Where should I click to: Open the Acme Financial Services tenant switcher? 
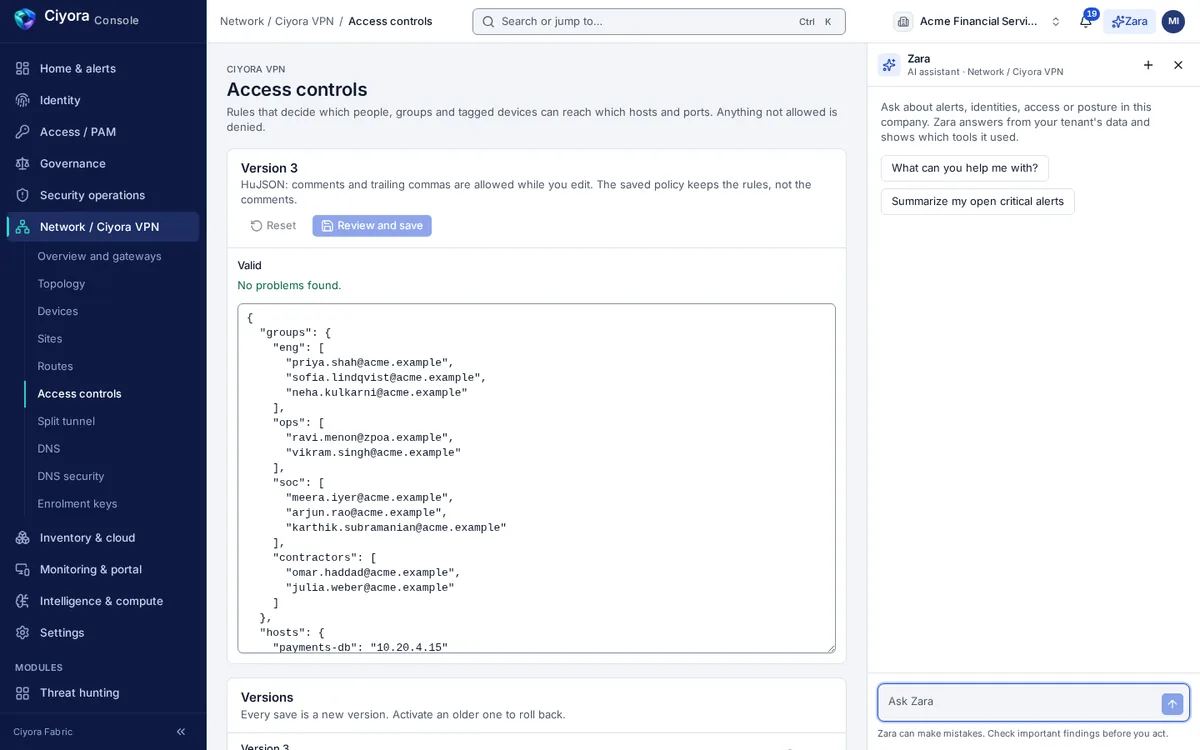tap(978, 21)
